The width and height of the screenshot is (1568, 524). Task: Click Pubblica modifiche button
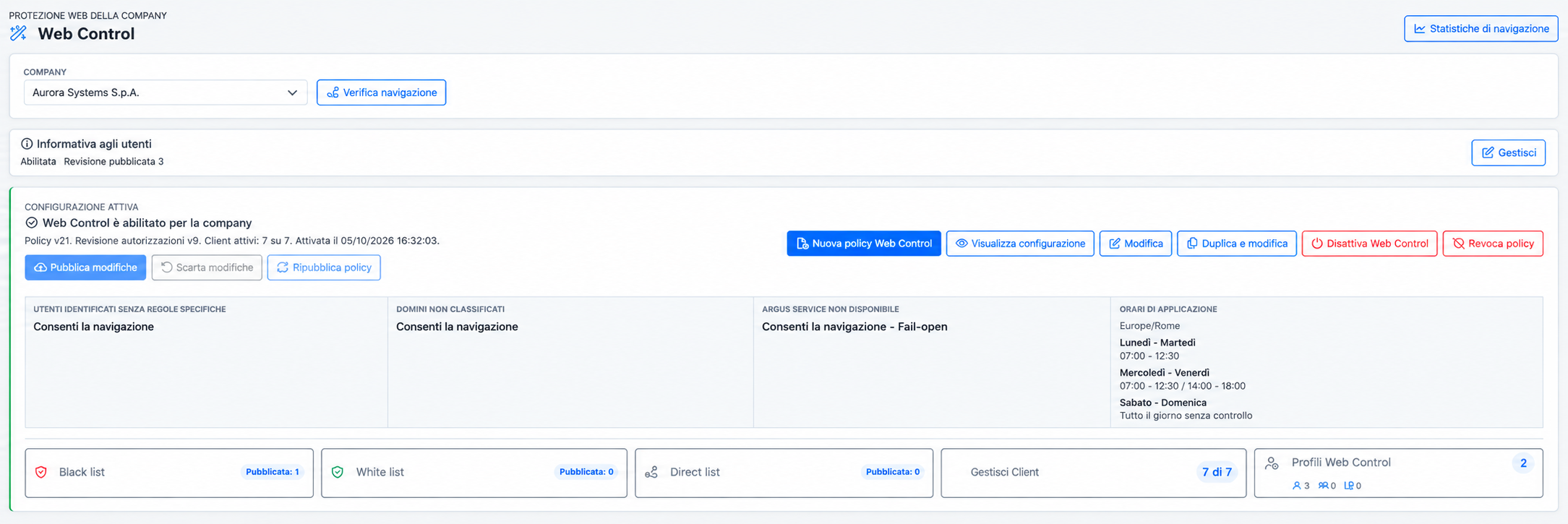pos(85,267)
